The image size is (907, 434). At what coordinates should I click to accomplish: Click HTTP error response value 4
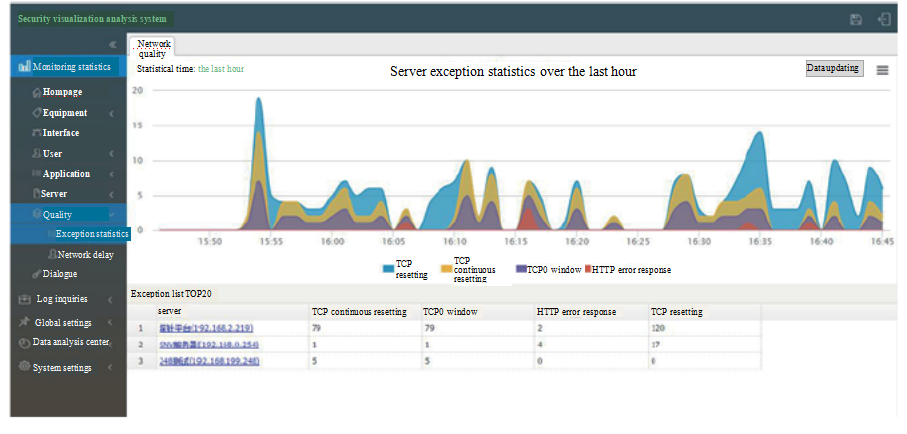tap(539, 345)
